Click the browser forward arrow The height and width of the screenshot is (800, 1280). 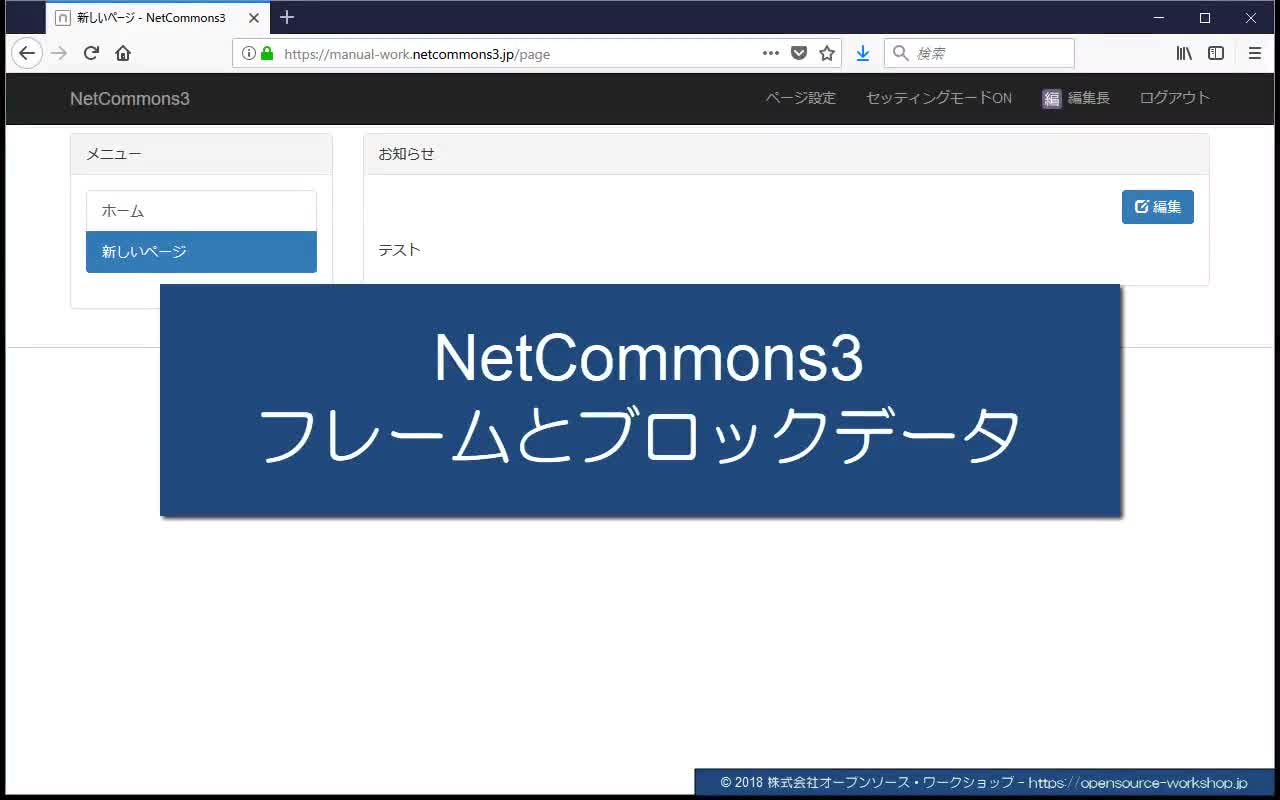[x=59, y=53]
